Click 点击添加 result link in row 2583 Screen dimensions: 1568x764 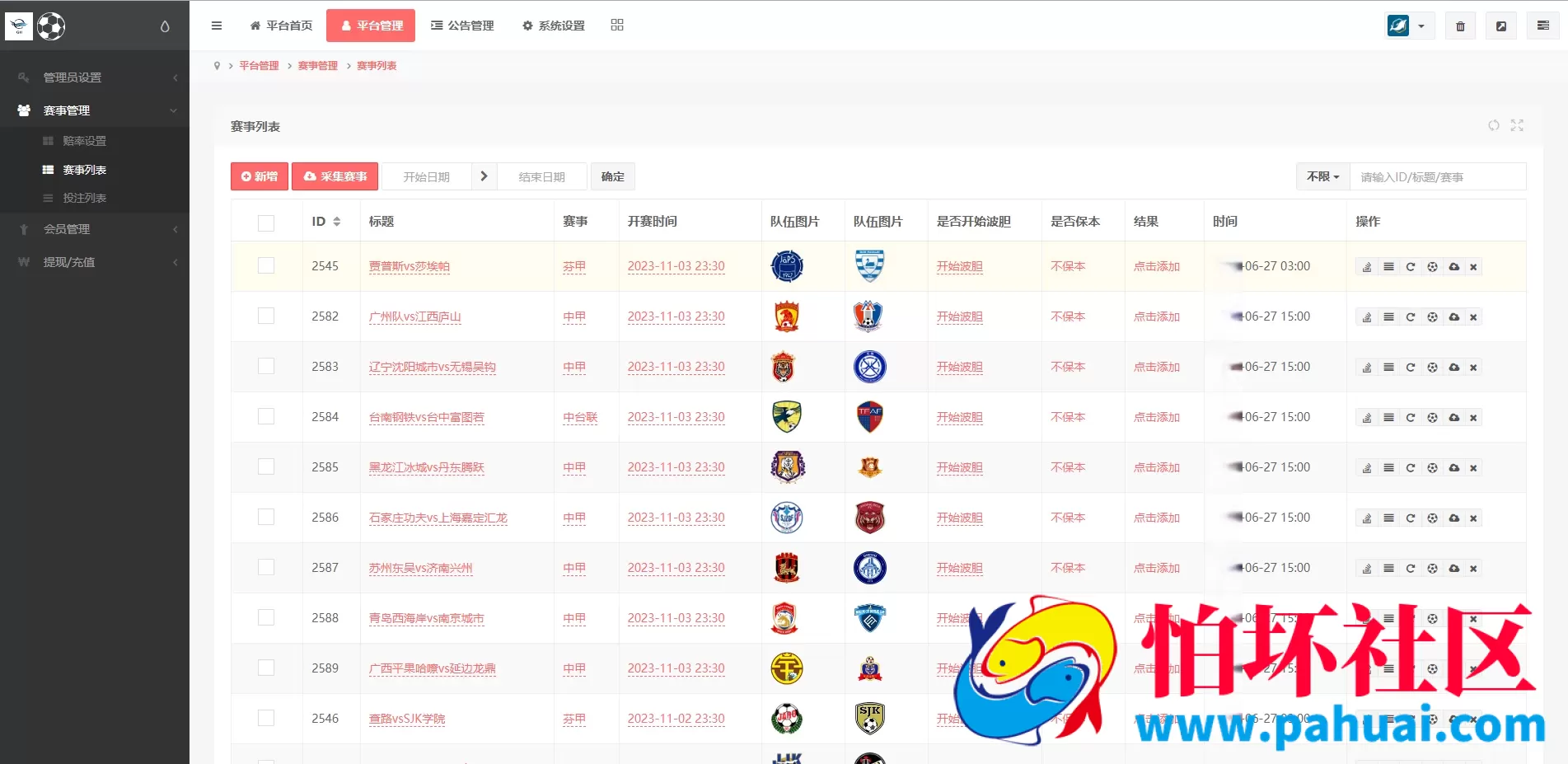click(x=1157, y=367)
